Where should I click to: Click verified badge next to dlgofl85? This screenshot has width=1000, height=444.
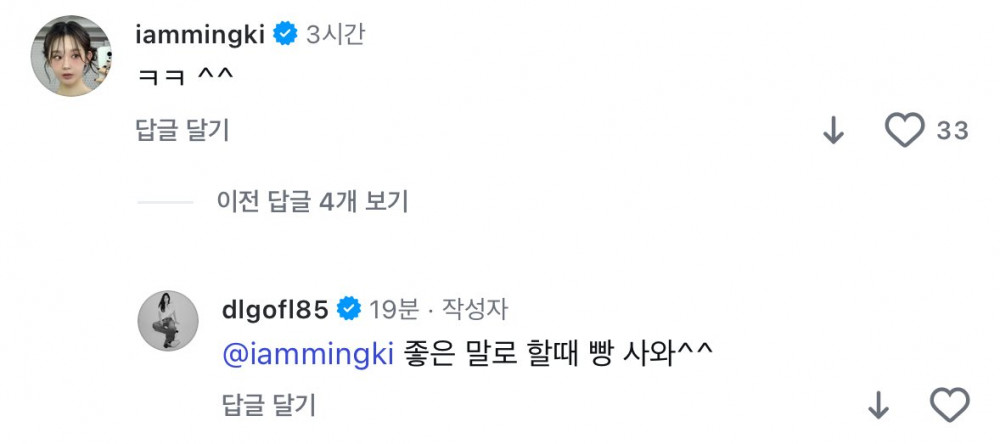[349, 309]
